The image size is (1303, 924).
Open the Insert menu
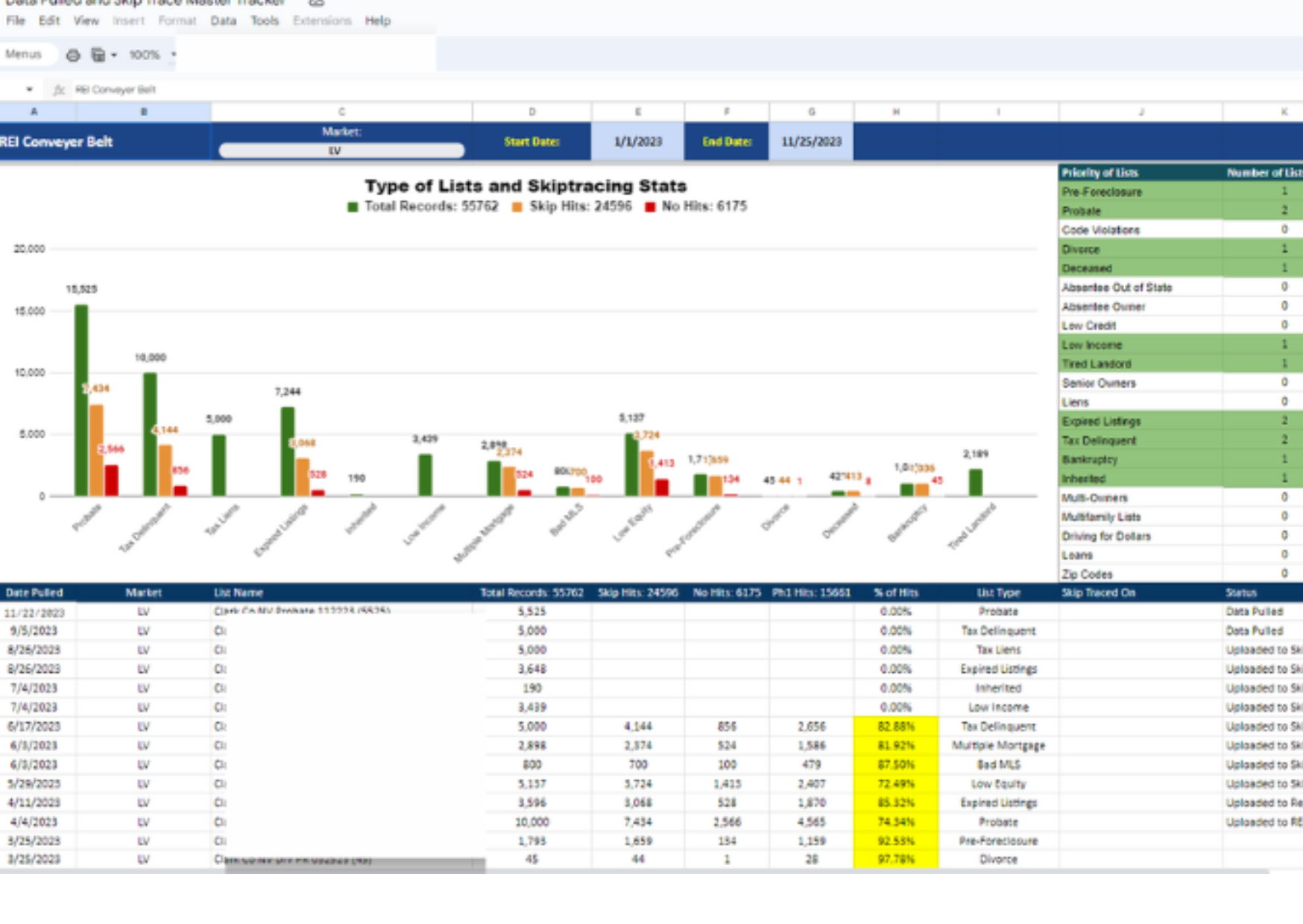128,21
